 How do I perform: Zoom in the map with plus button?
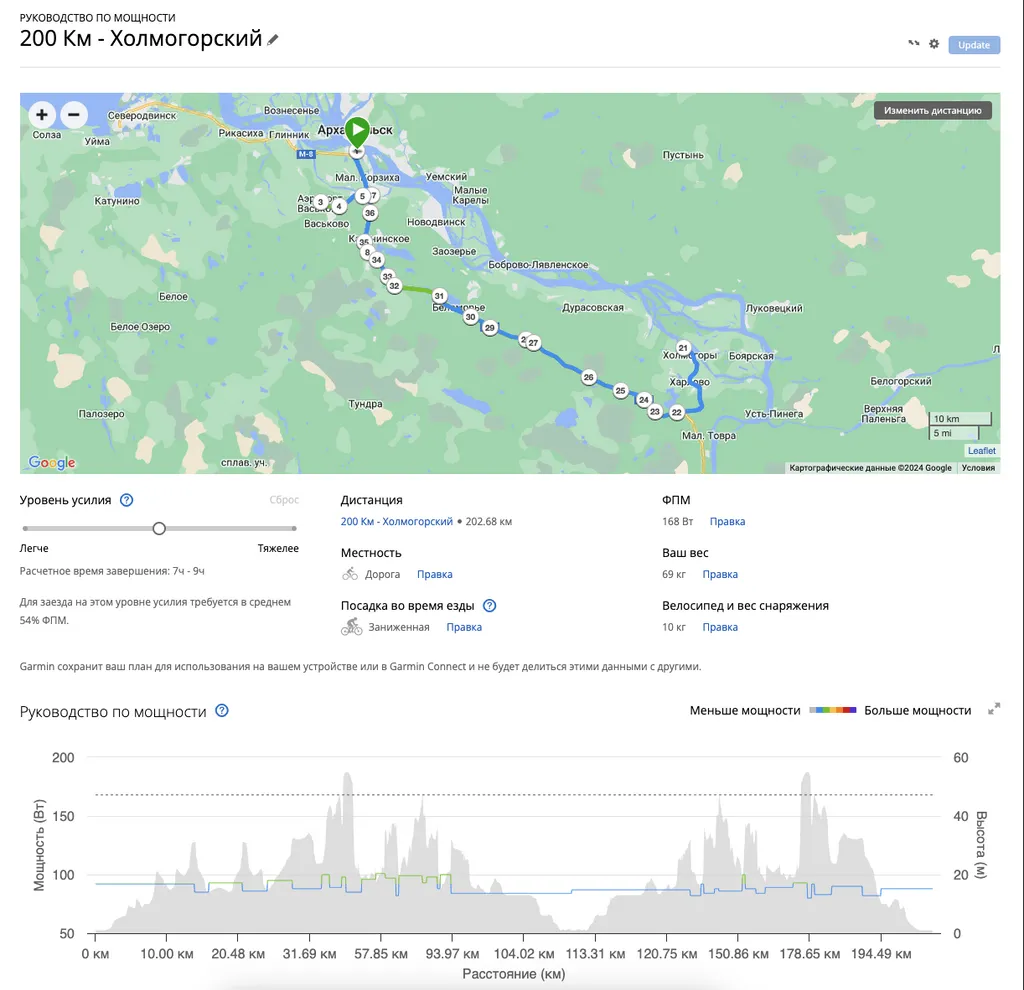(42, 115)
